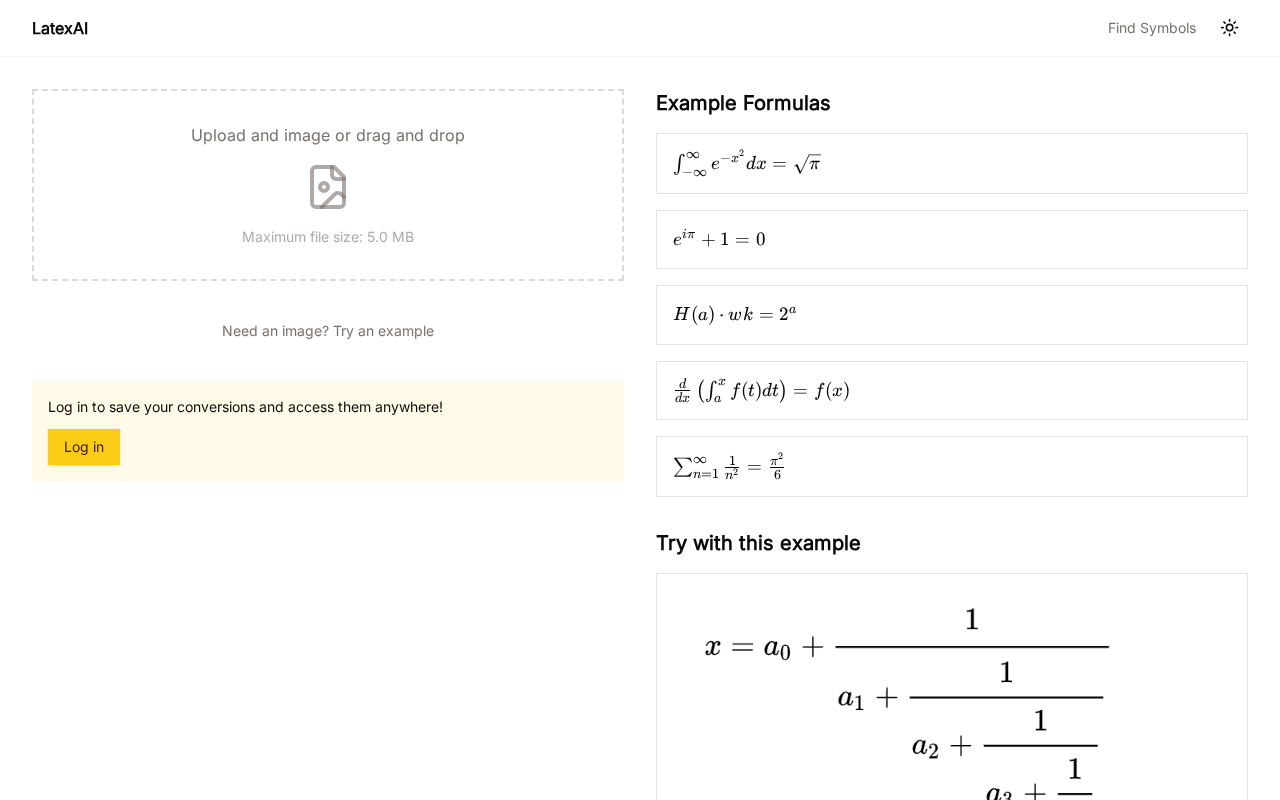Click the summation symbol in the last formula
The image size is (1280, 800).
pos(682,467)
